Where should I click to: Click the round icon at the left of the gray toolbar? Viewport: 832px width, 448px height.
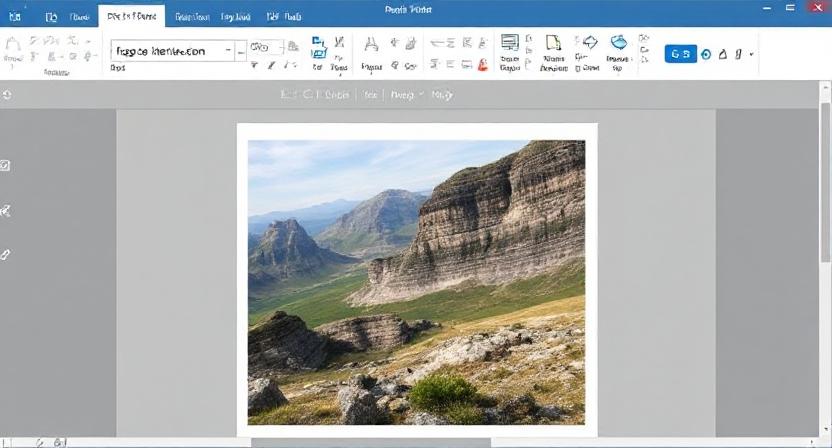[6, 95]
